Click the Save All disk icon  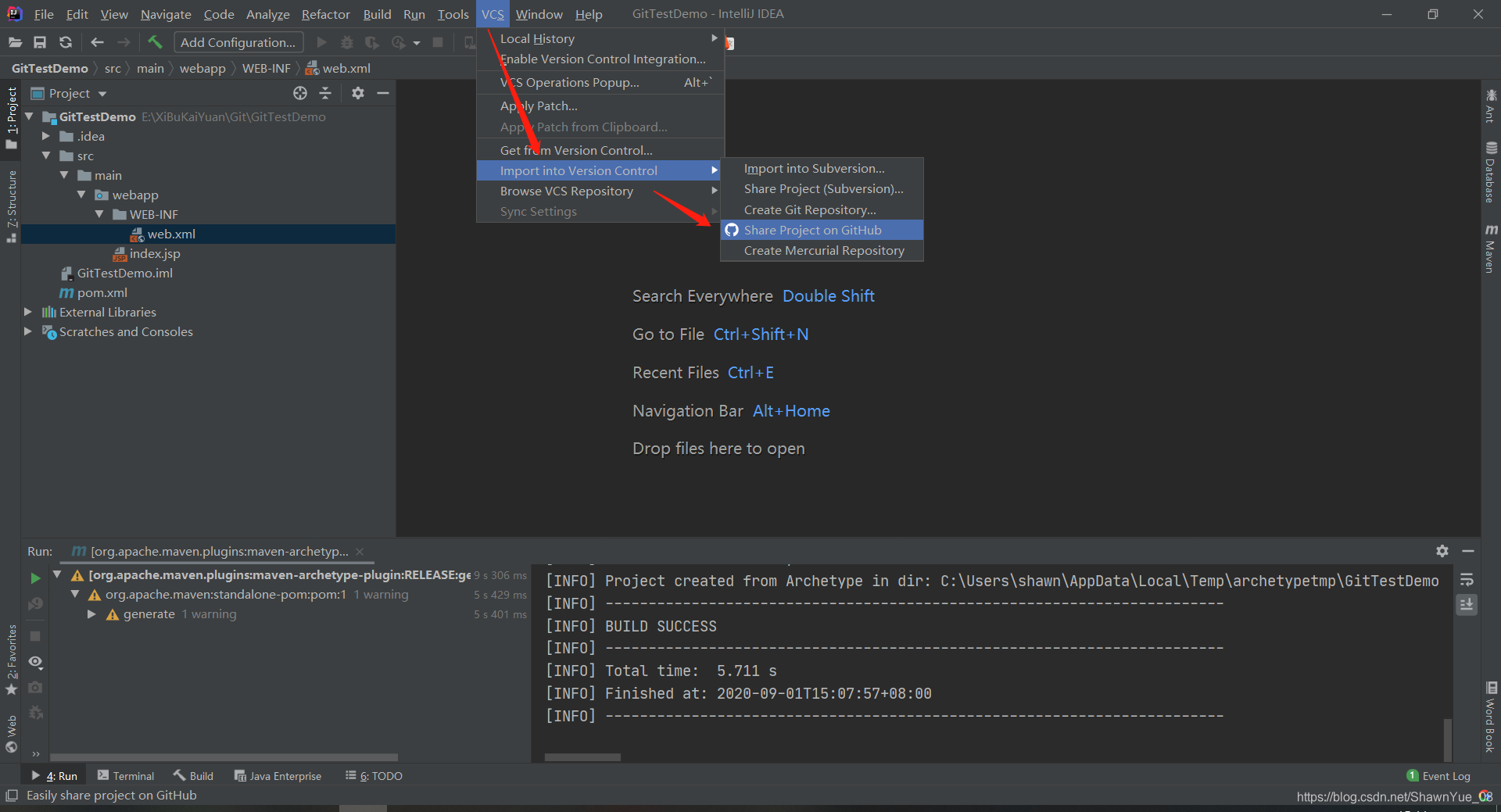(40, 42)
